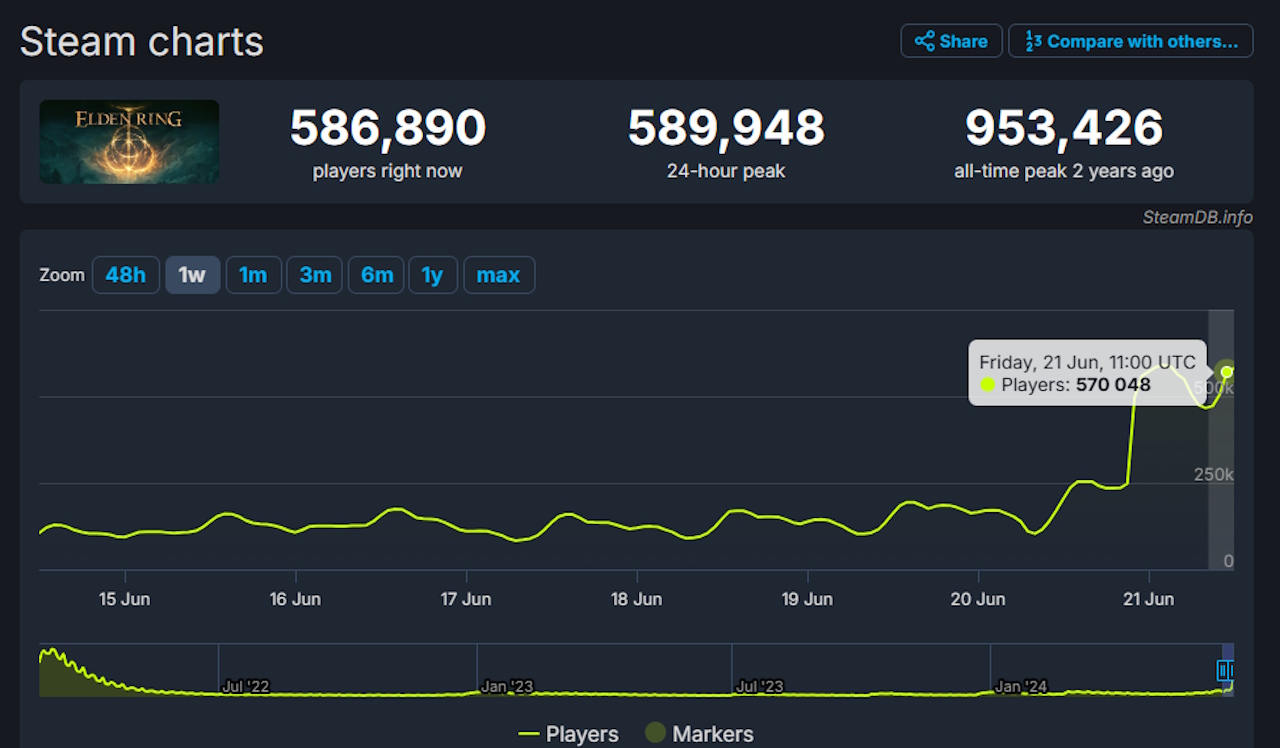Switch chart zoom to 1m
The image size is (1280, 748).
(x=253, y=275)
